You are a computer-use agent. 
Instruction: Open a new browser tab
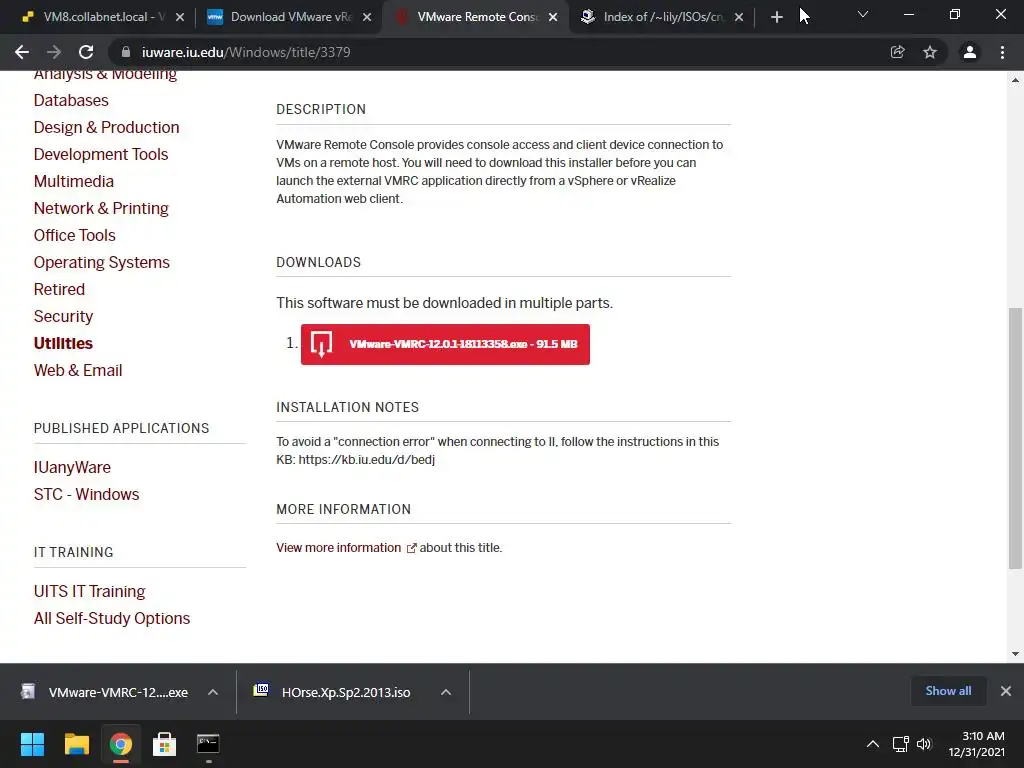pyautogui.click(x=776, y=17)
